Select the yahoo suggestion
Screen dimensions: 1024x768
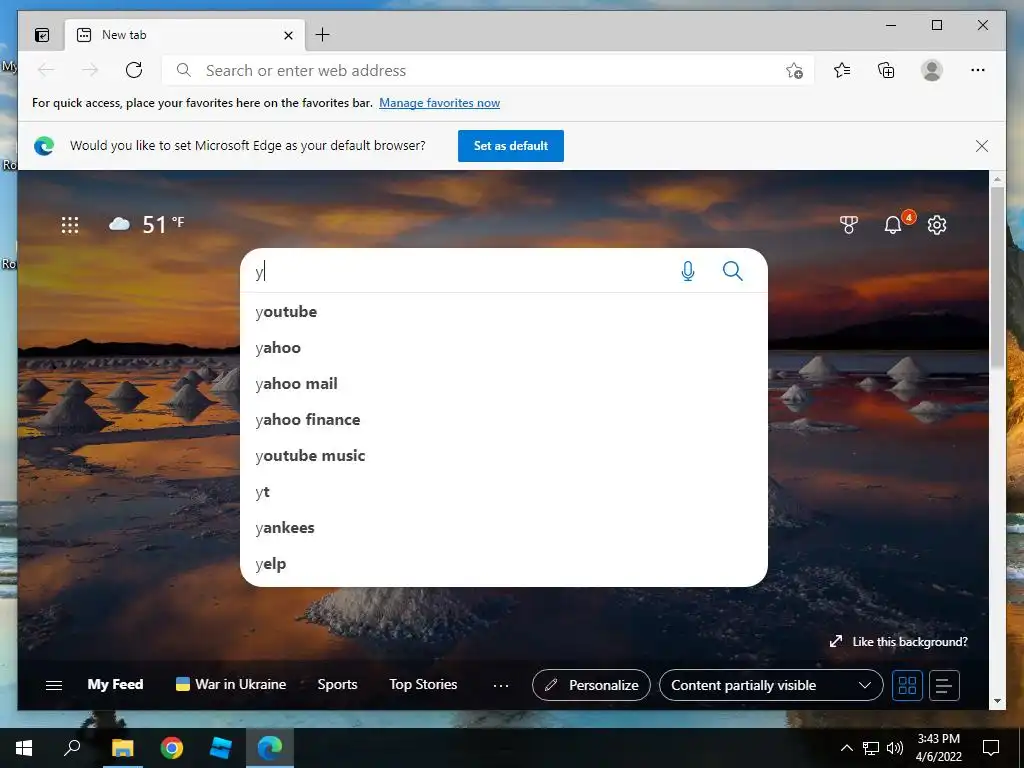point(504,347)
